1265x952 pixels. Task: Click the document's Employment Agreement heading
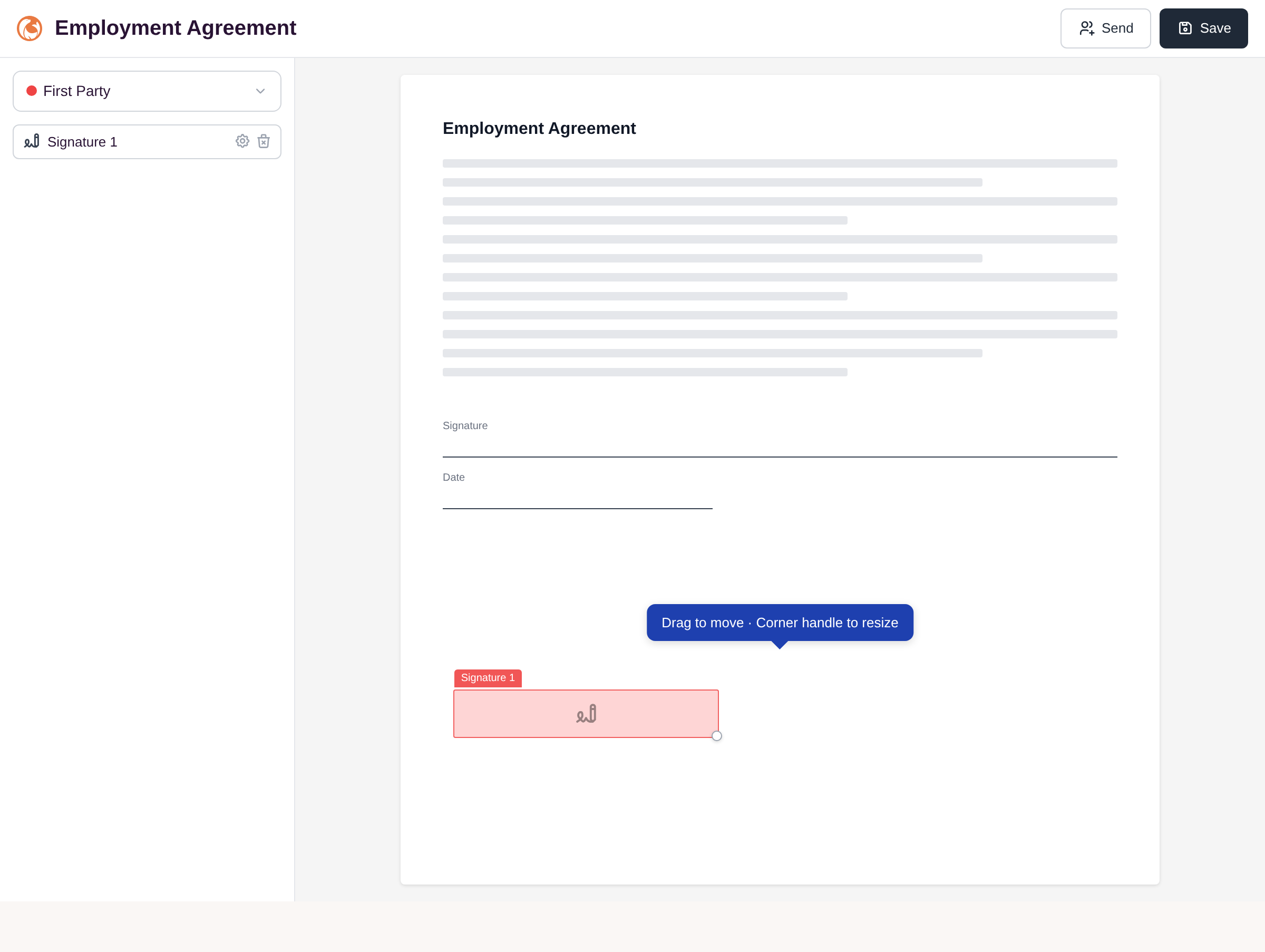[539, 128]
